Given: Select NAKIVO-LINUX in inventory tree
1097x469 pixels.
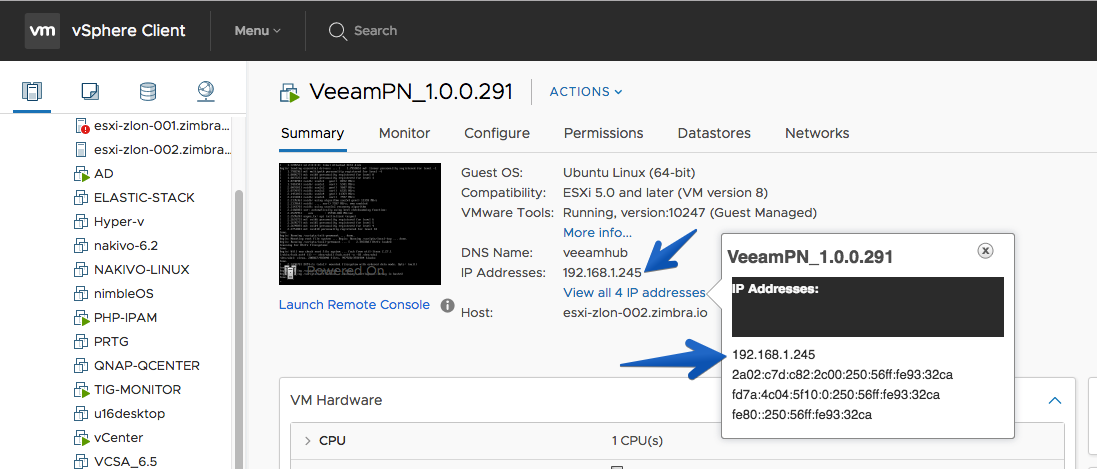Looking at the screenshot, I should (x=141, y=270).
